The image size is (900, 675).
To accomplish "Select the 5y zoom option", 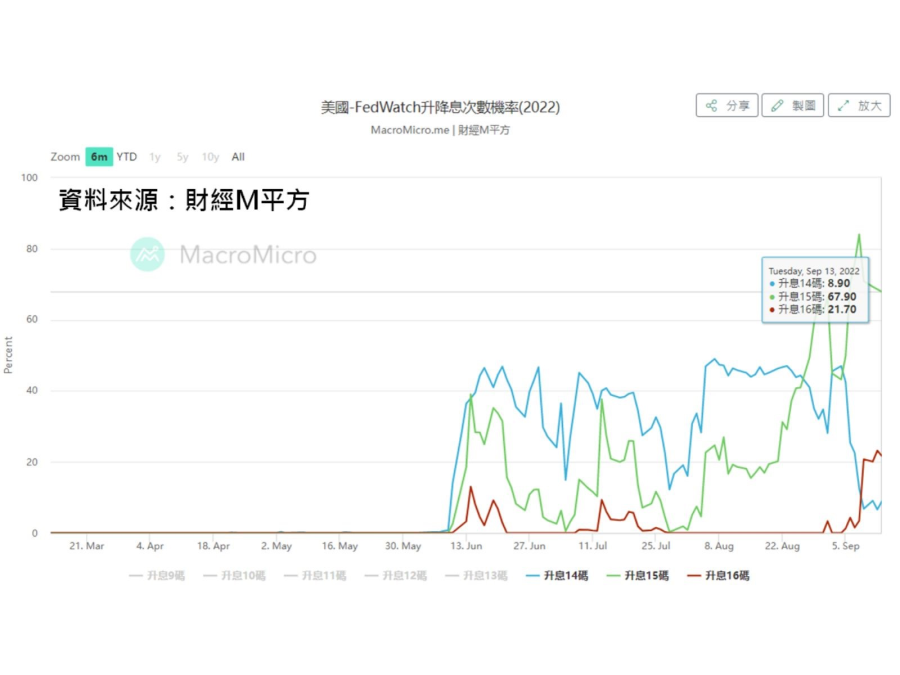I will (x=182, y=157).
